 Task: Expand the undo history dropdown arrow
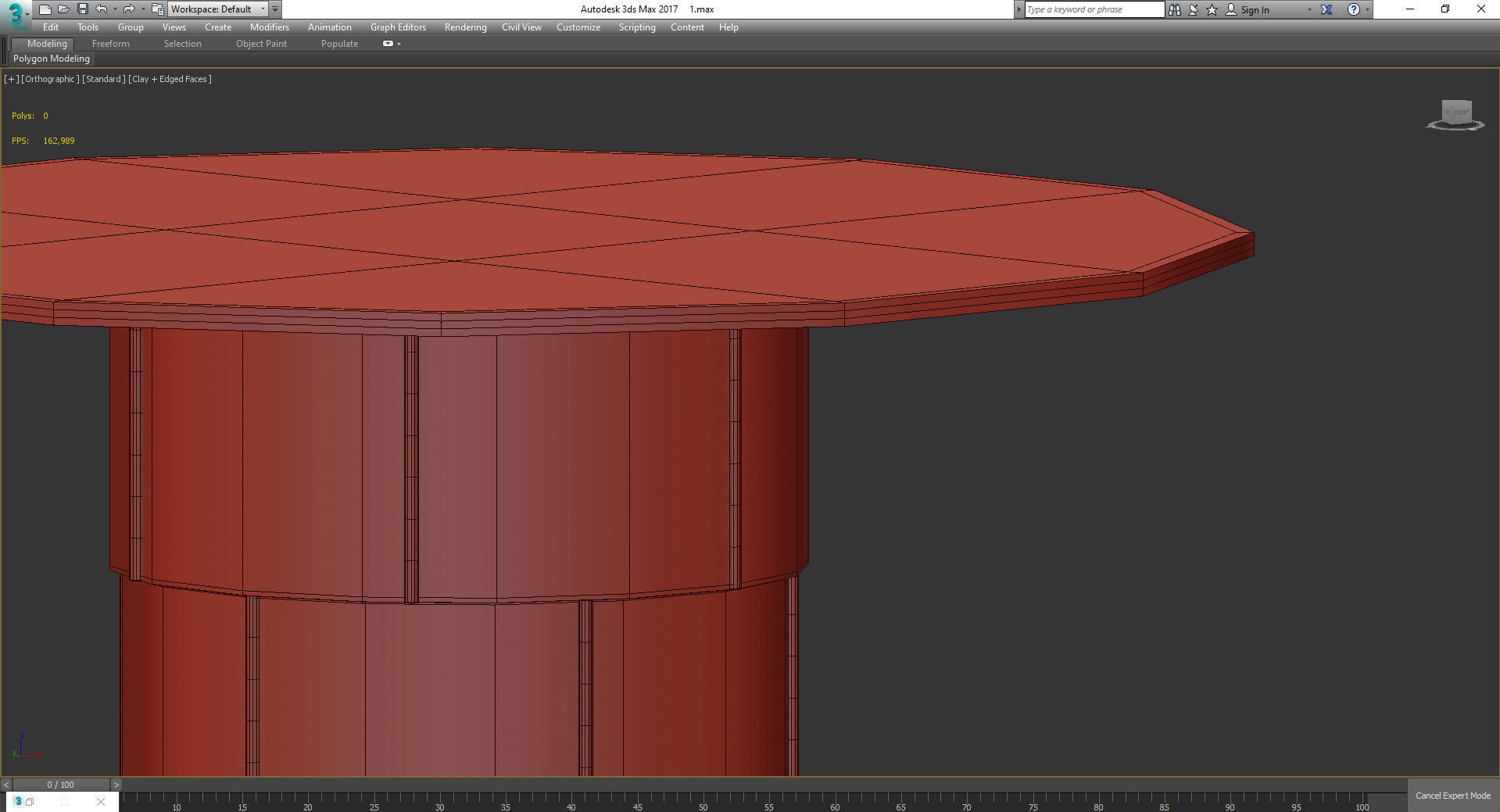point(115,9)
